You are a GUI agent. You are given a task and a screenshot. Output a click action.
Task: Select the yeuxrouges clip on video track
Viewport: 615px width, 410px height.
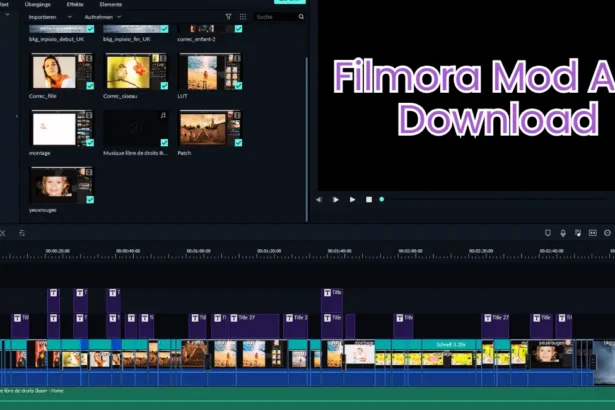pos(551,354)
